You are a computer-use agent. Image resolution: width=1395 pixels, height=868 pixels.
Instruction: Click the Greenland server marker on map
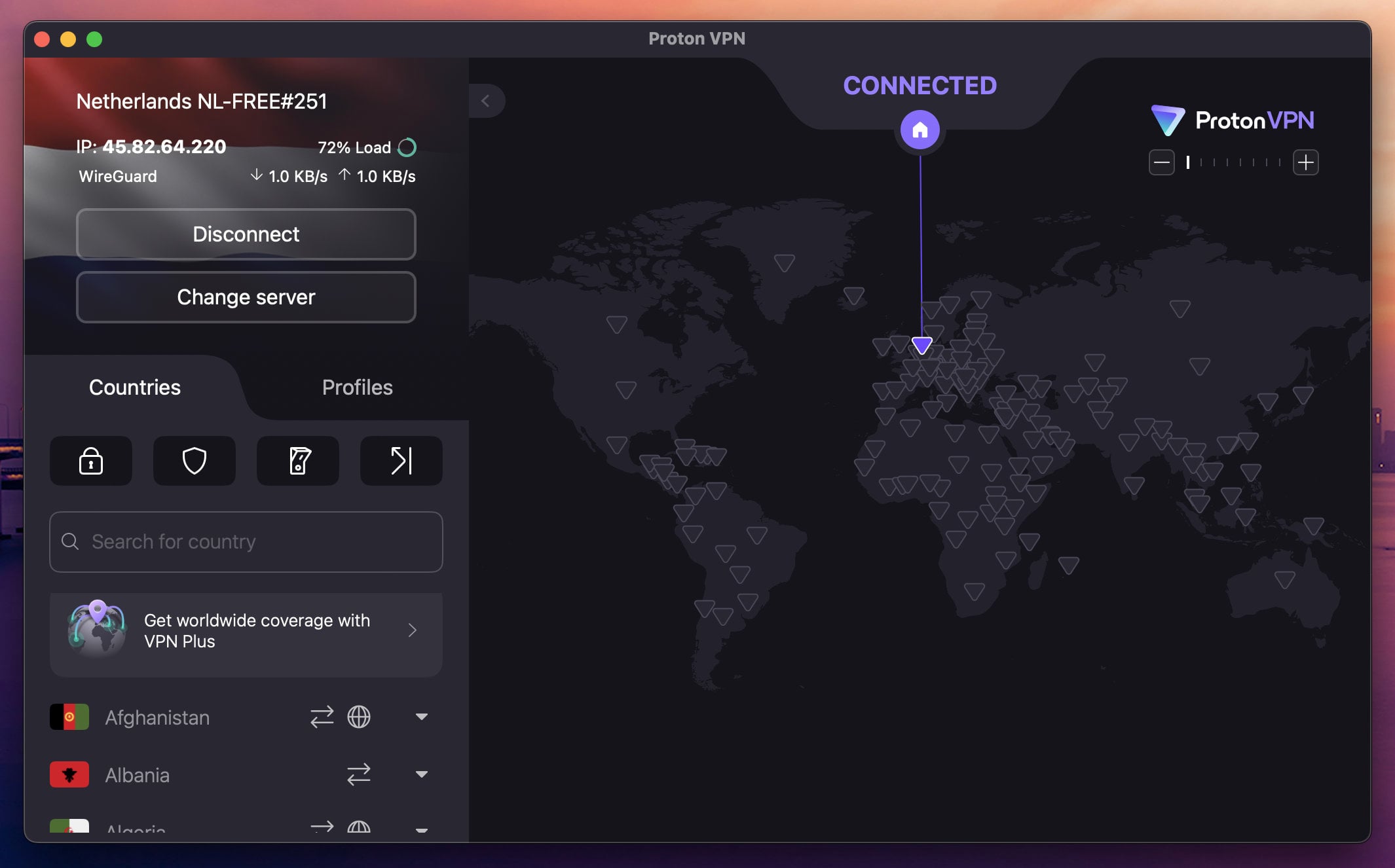(785, 263)
